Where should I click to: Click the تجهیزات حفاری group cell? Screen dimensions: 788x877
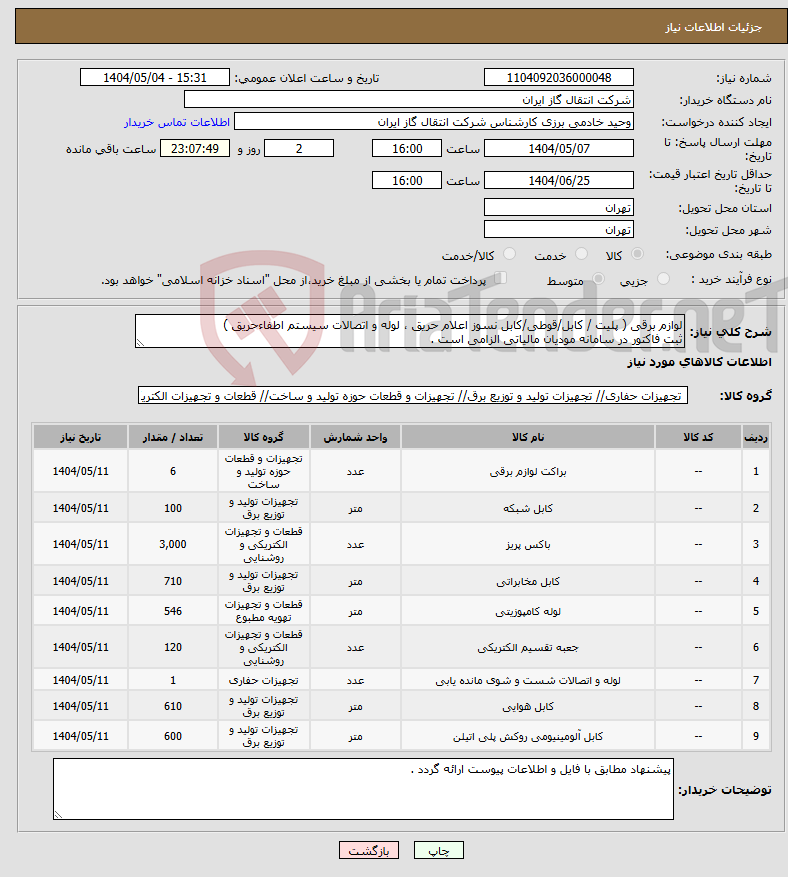(263, 680)
